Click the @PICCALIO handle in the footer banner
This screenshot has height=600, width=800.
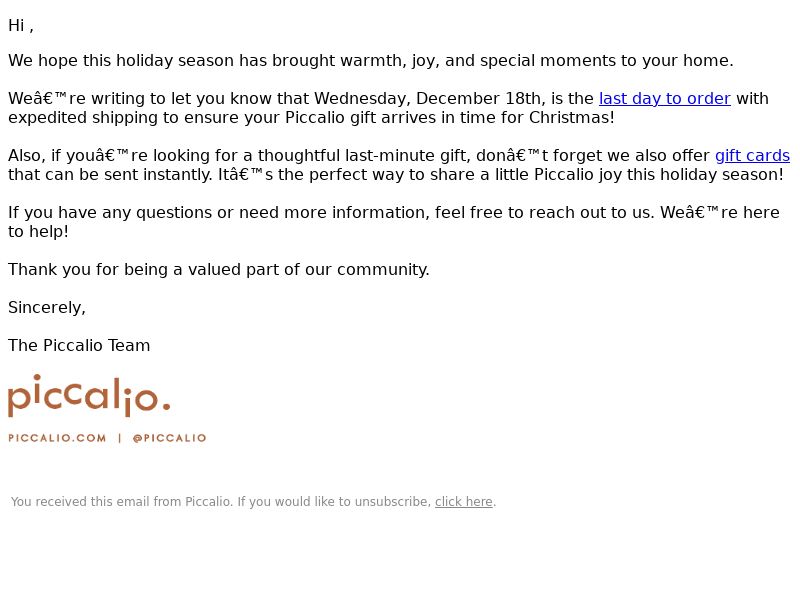tap(169, 438)
